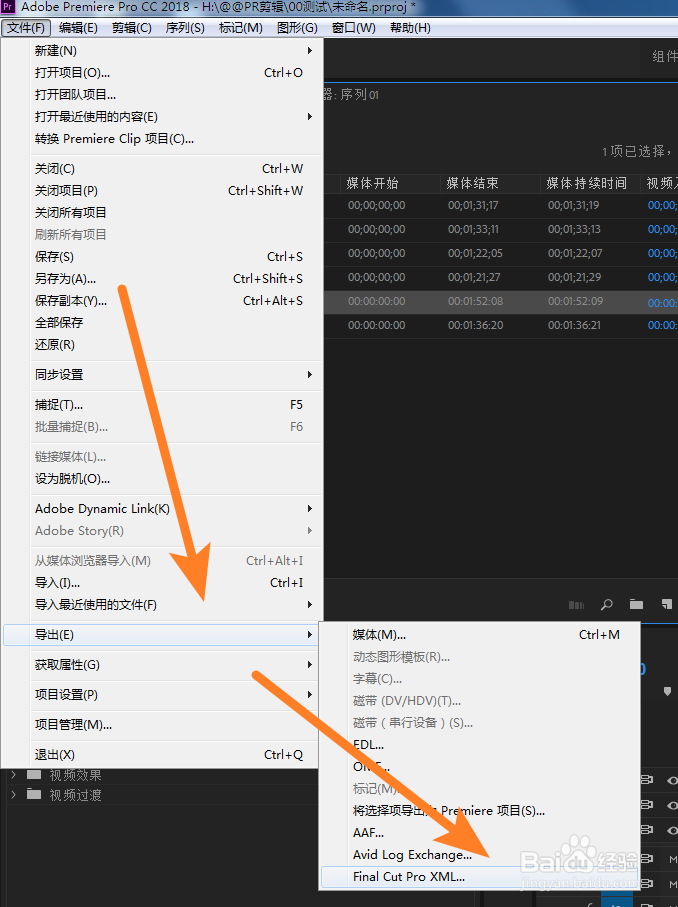Toggle the eye on the topmost video track
678x907 pixels.
[x=672, y=780]
